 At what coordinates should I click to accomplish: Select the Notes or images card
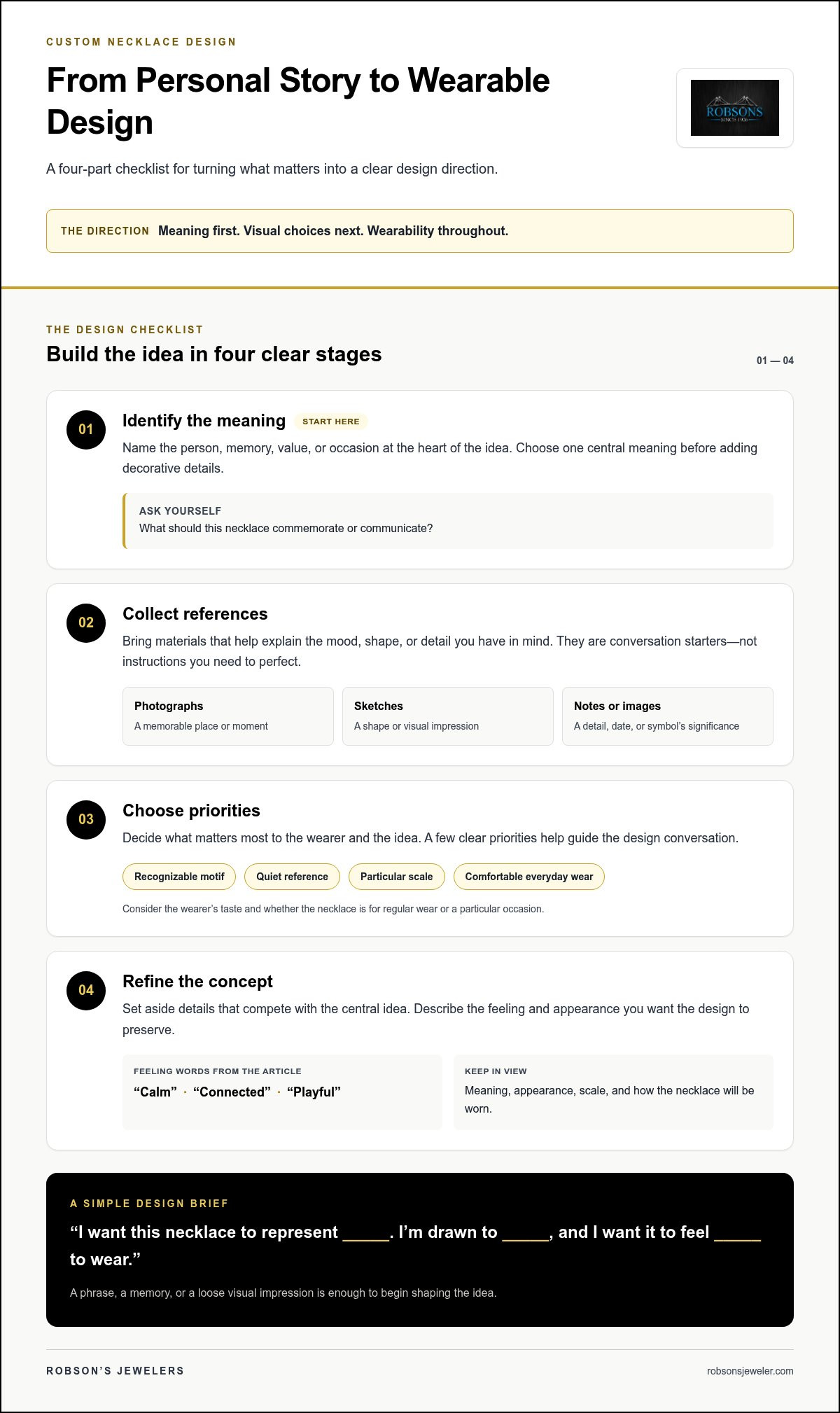coord(668,716)
